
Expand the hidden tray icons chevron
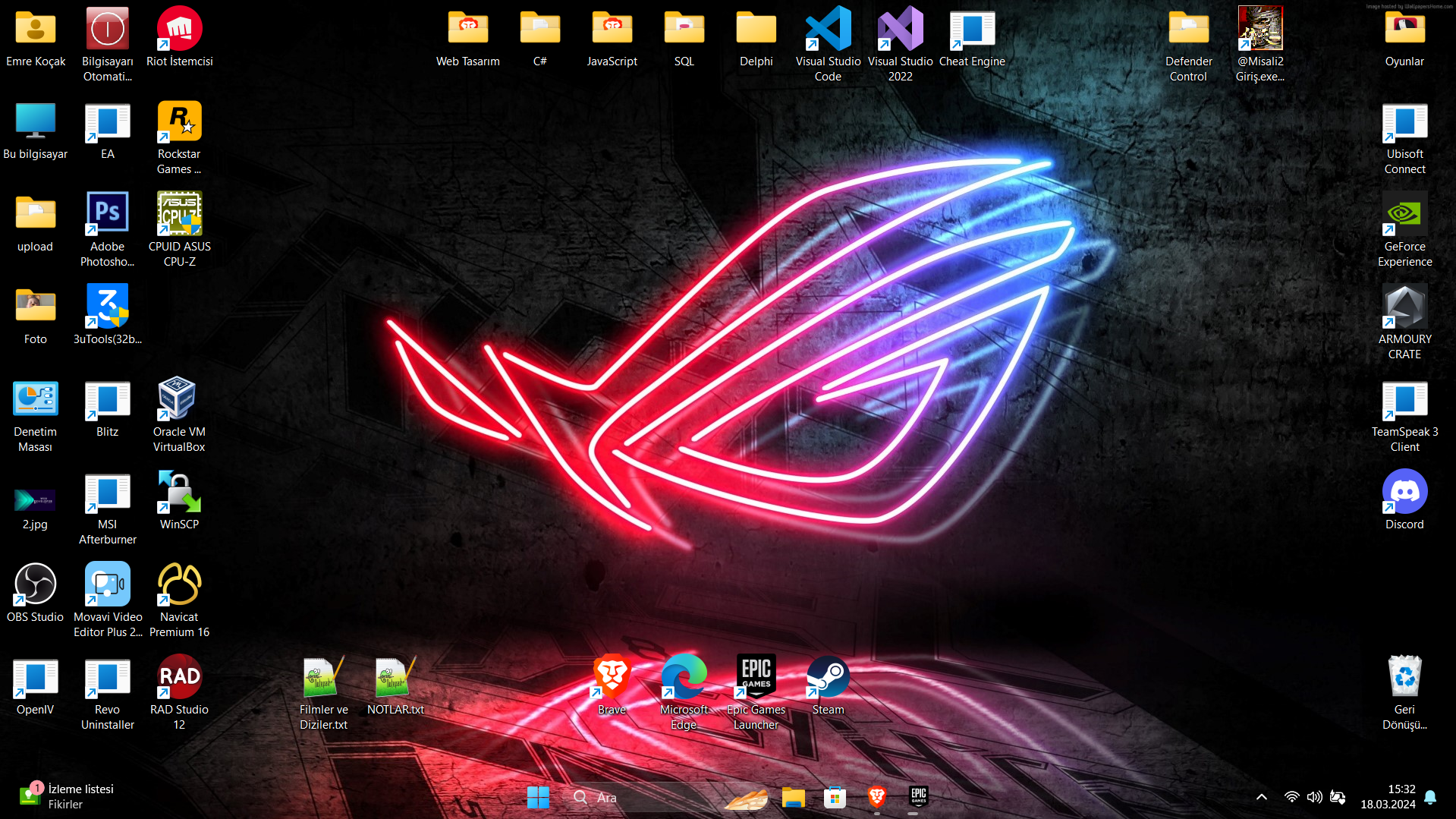pos(1262,798)
